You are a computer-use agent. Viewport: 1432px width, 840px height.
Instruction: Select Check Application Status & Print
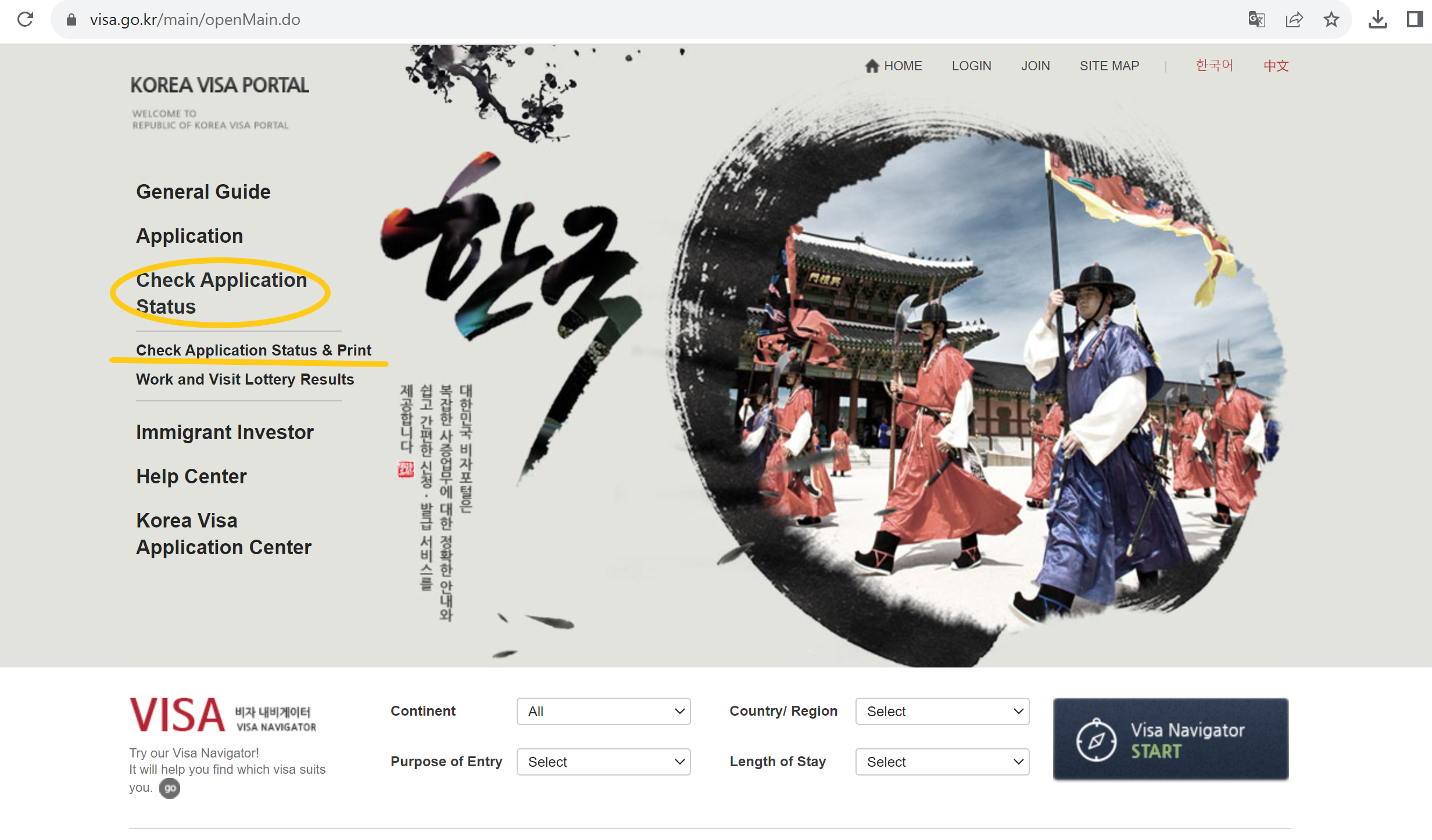253,350
